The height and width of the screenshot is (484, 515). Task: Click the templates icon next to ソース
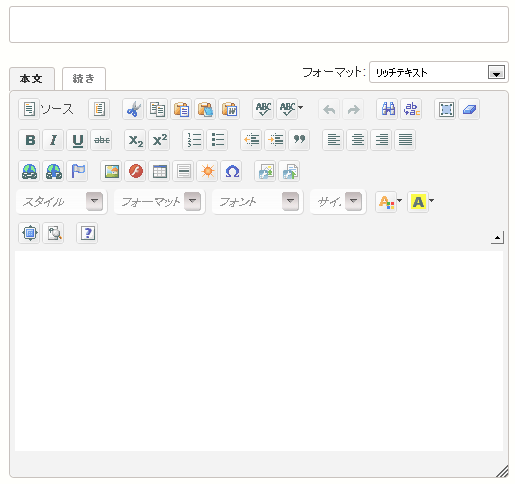[99, 109]
